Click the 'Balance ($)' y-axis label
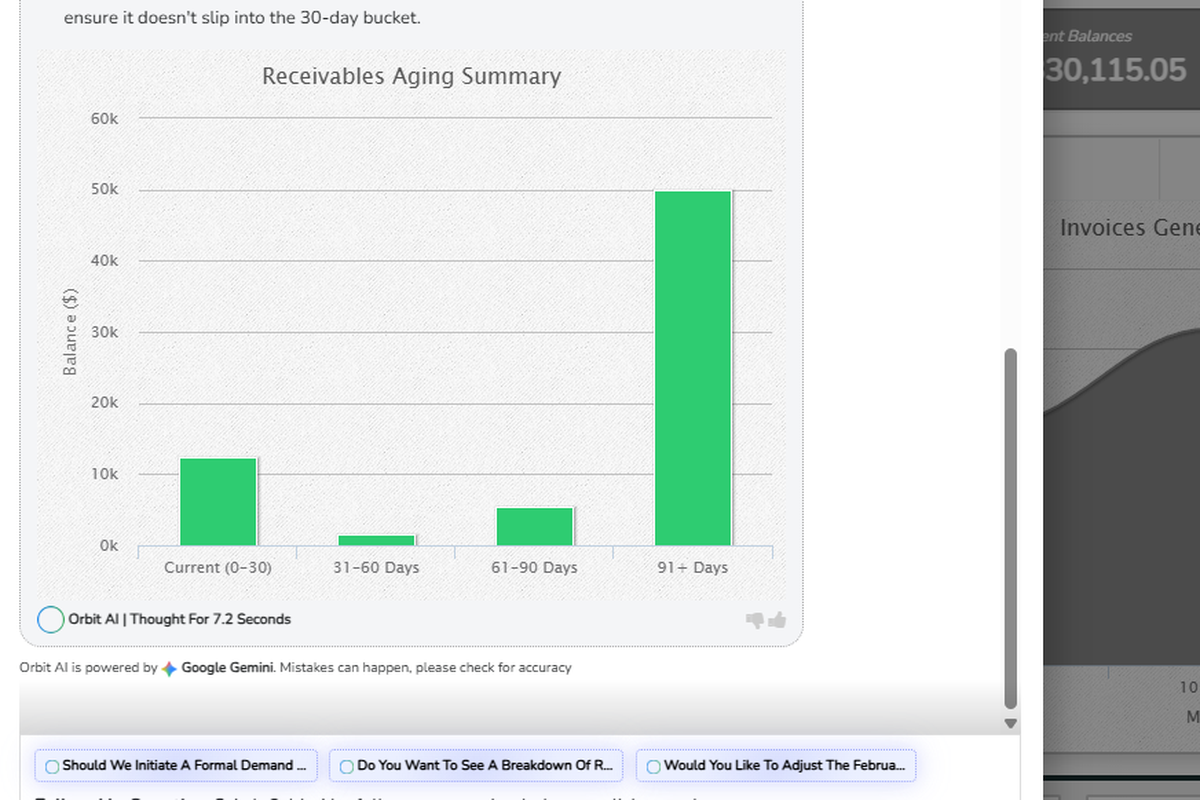This screenshot has height=800, width=1200. (70, 331)
